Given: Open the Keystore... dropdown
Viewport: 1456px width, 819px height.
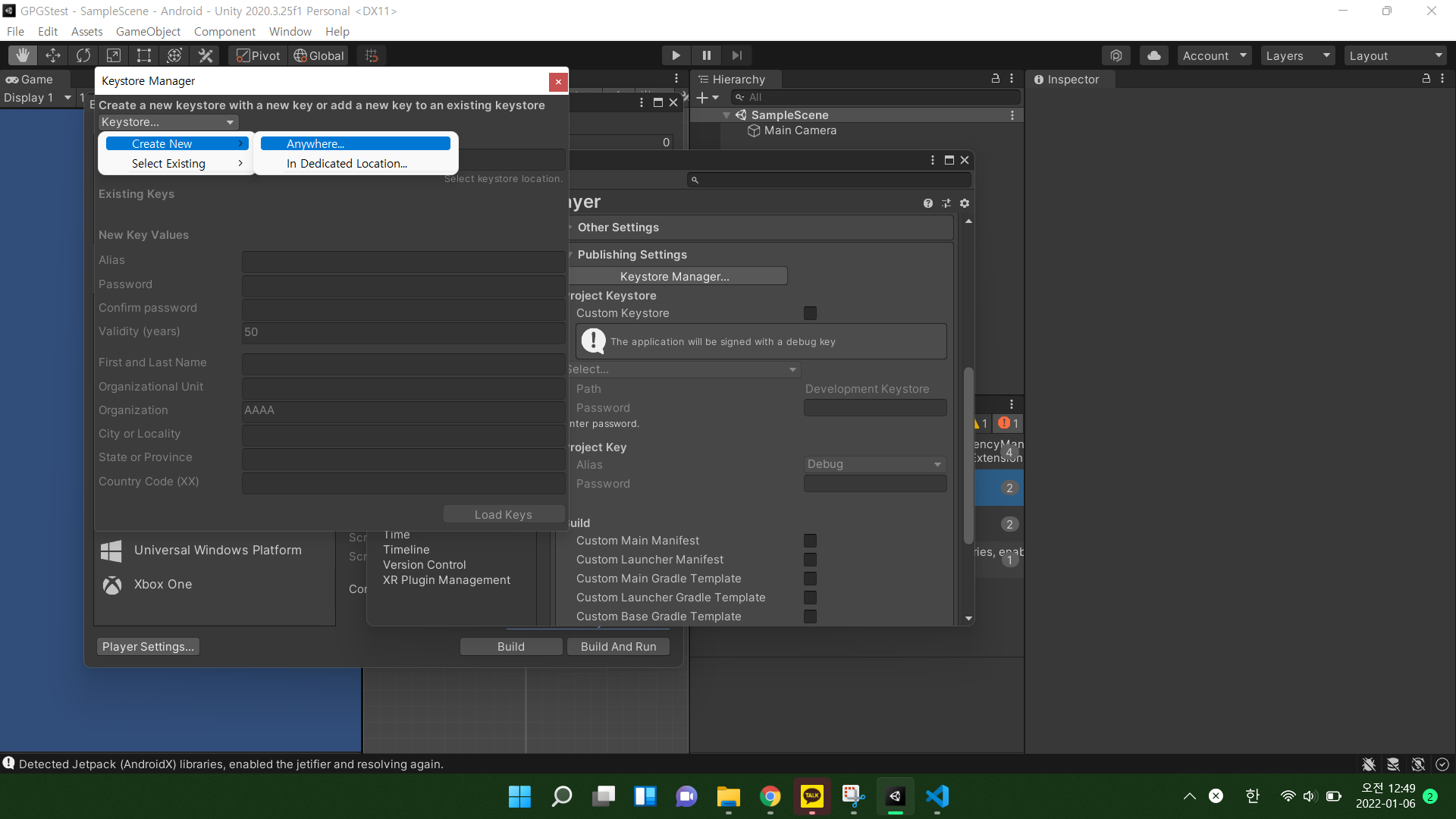Looking at the screenshot, I should (168, 122).
